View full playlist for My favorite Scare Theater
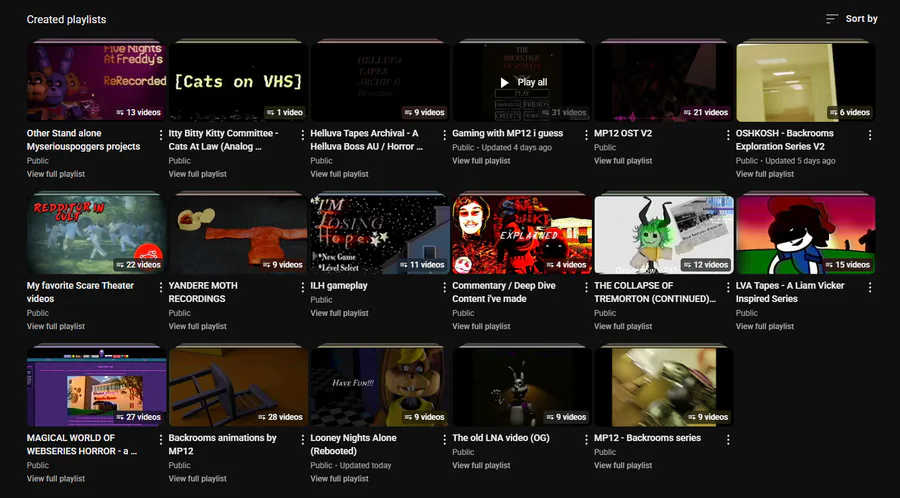 pyautogui.click(x=56, y=326)
